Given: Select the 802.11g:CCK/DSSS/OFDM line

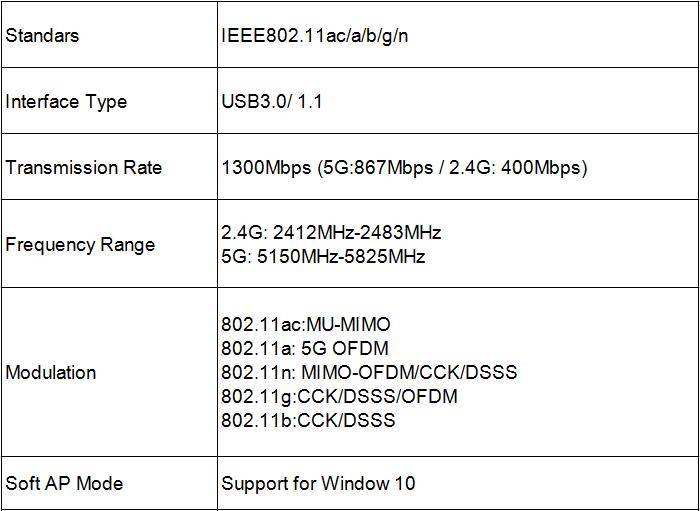Looking at the screenshot, I should pos(339,396).
